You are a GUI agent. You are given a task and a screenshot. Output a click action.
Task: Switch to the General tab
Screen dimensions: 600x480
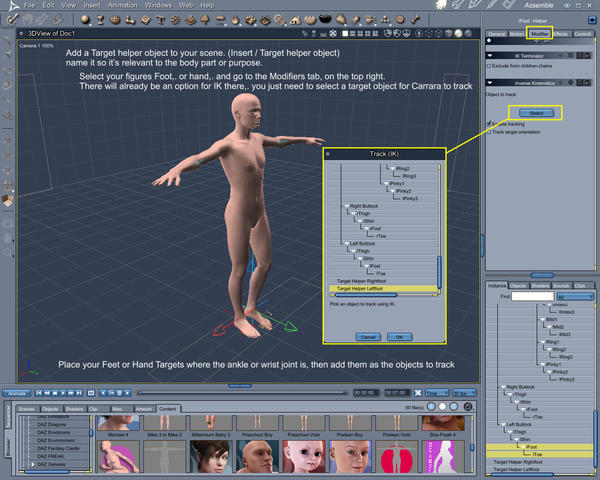point(496,34)
